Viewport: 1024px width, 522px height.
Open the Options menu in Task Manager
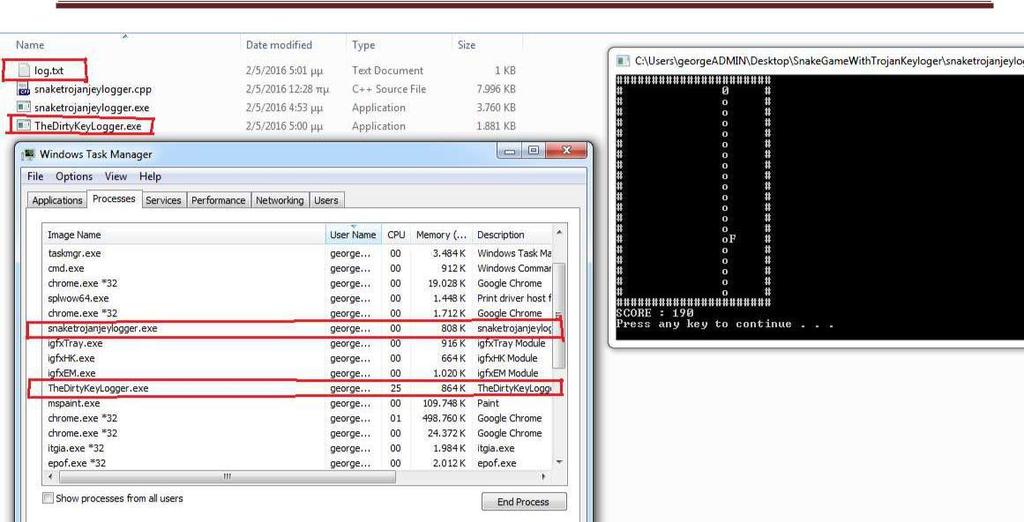point(74,176)
